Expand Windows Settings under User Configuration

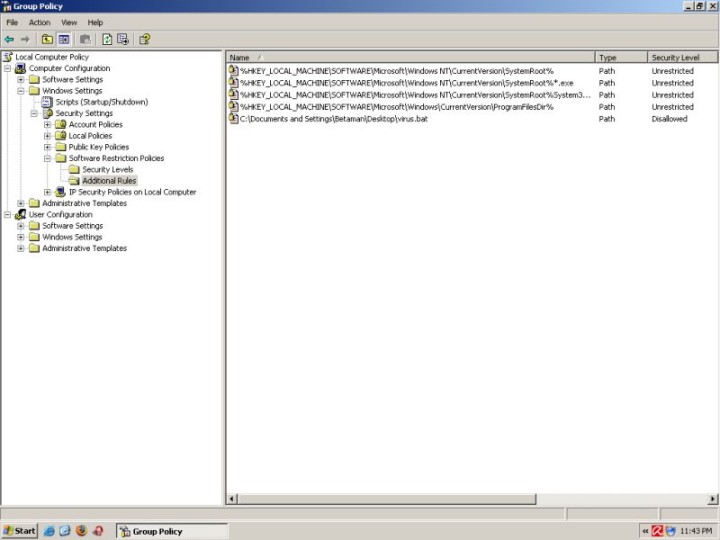point(21,237)
